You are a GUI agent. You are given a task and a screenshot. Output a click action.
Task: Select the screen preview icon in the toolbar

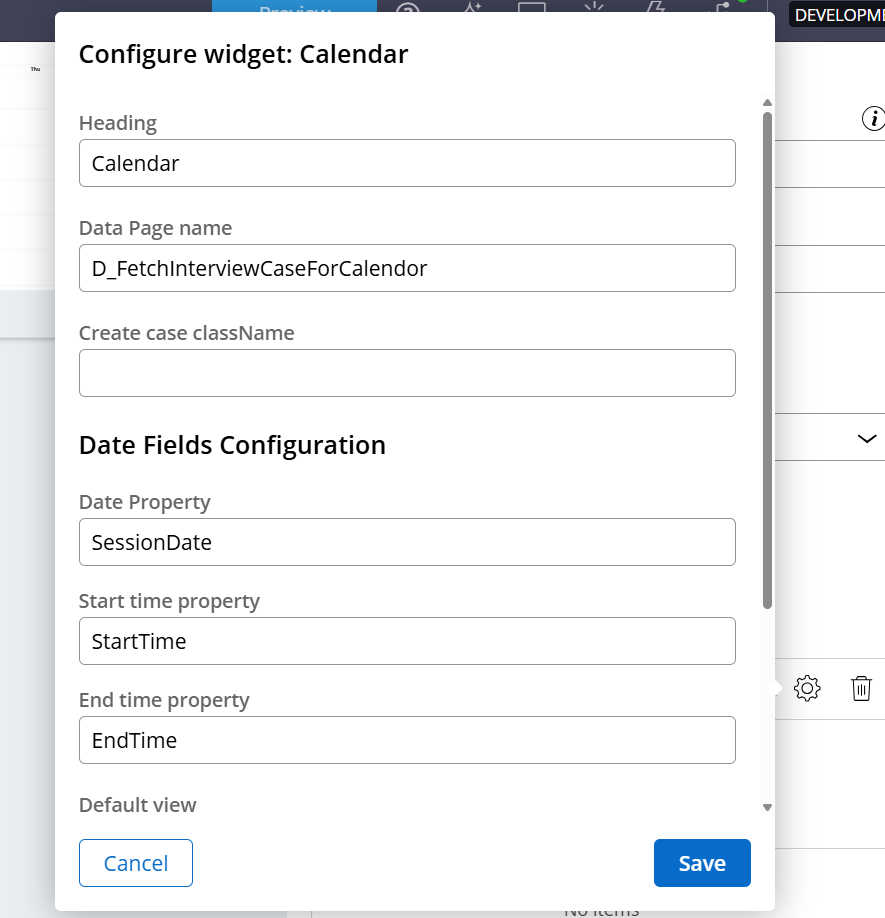532,9
